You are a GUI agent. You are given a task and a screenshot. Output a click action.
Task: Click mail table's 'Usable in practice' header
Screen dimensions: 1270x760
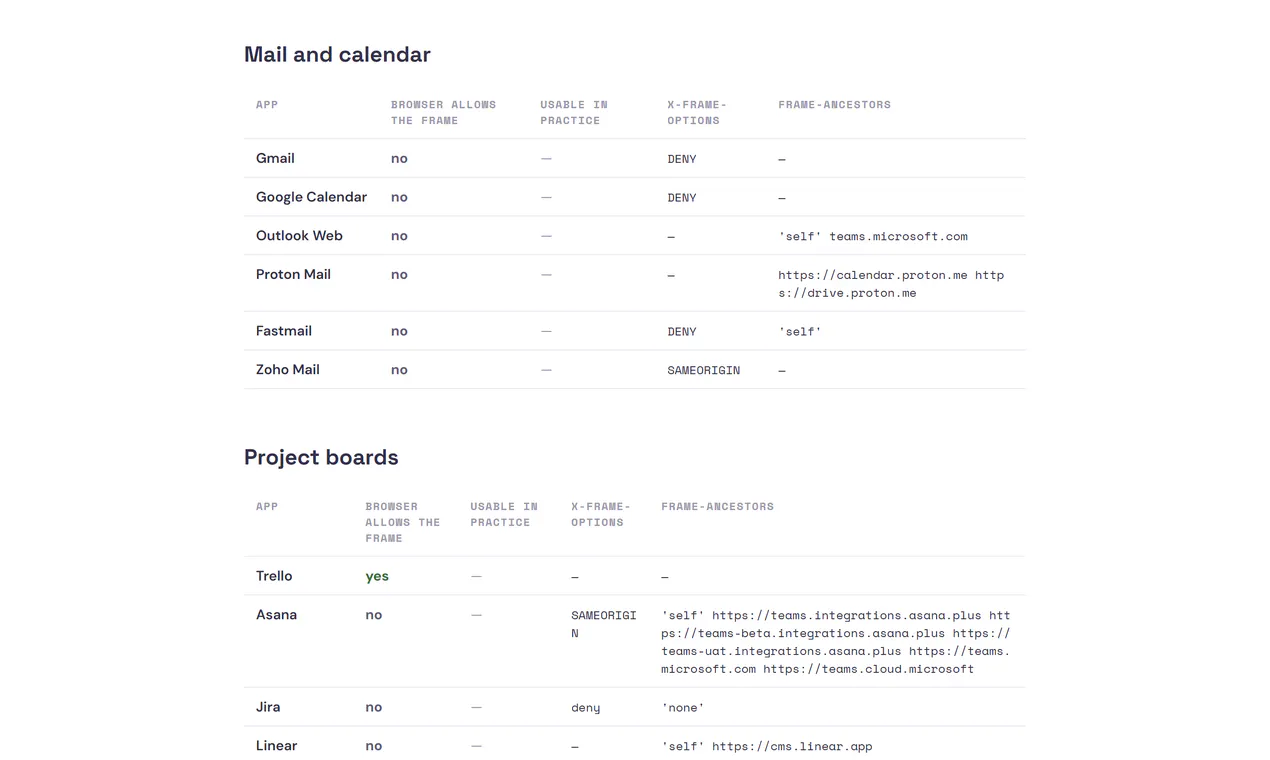574,113
